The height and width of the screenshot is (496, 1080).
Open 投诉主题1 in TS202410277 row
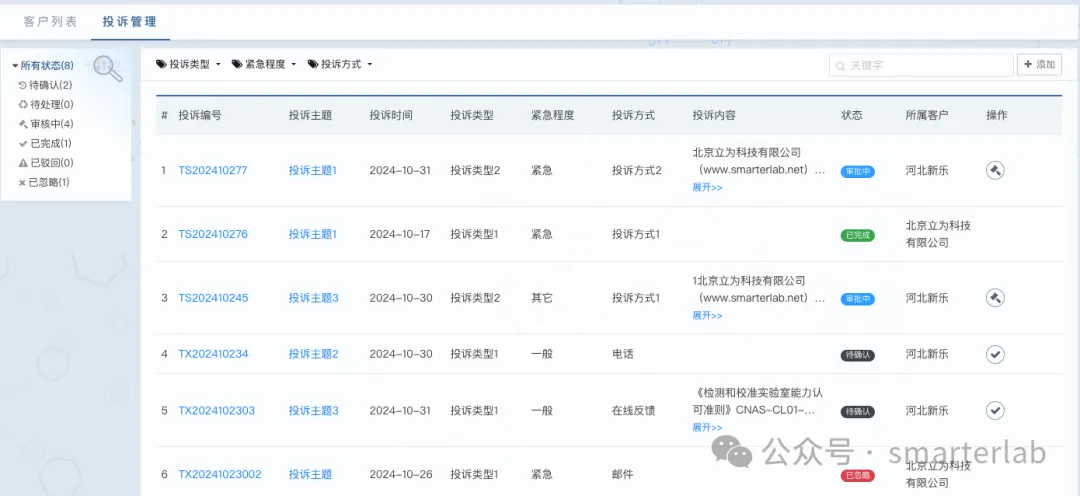point(313,170)
